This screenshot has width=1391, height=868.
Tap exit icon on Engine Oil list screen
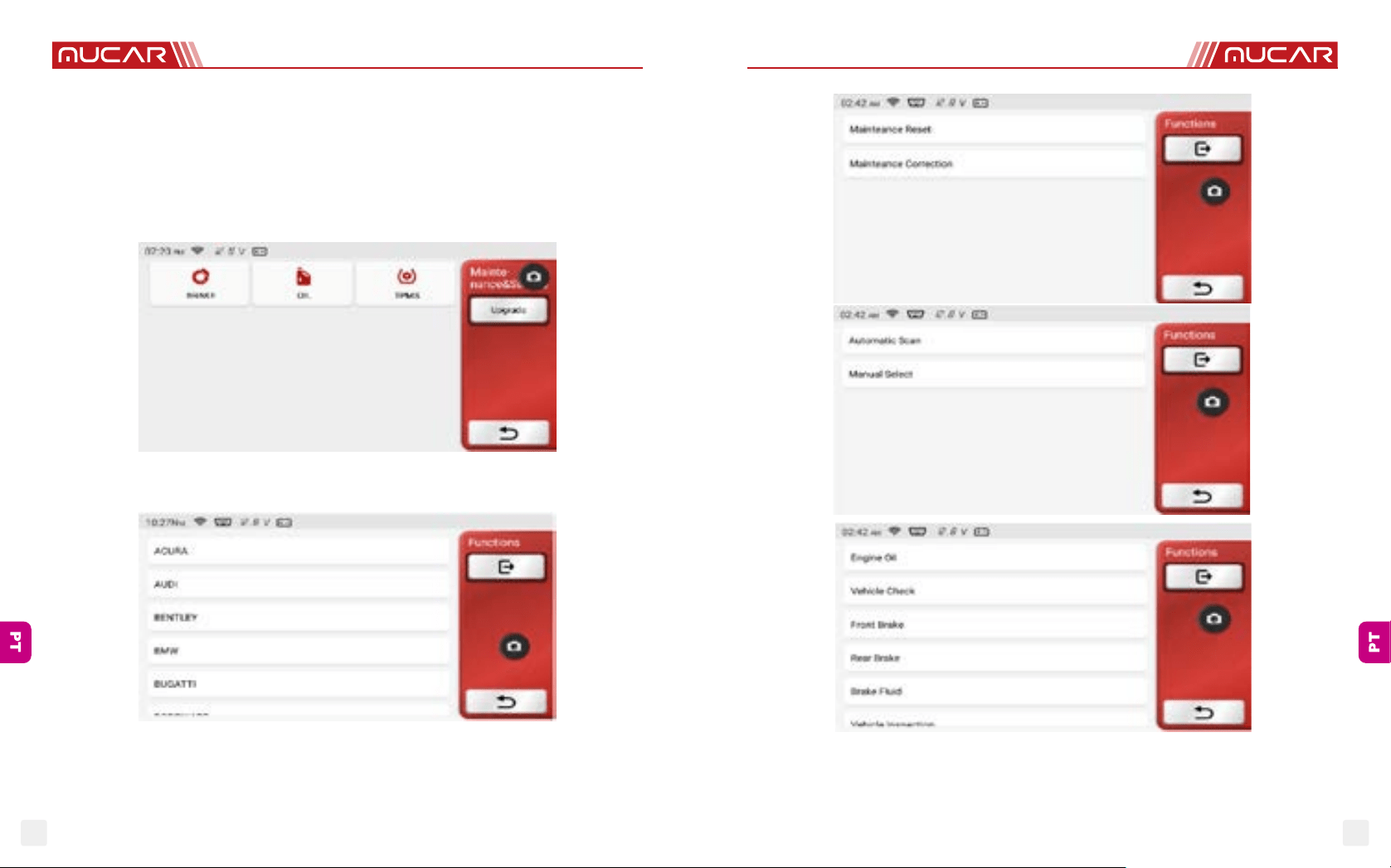(x=1204, y=577)
